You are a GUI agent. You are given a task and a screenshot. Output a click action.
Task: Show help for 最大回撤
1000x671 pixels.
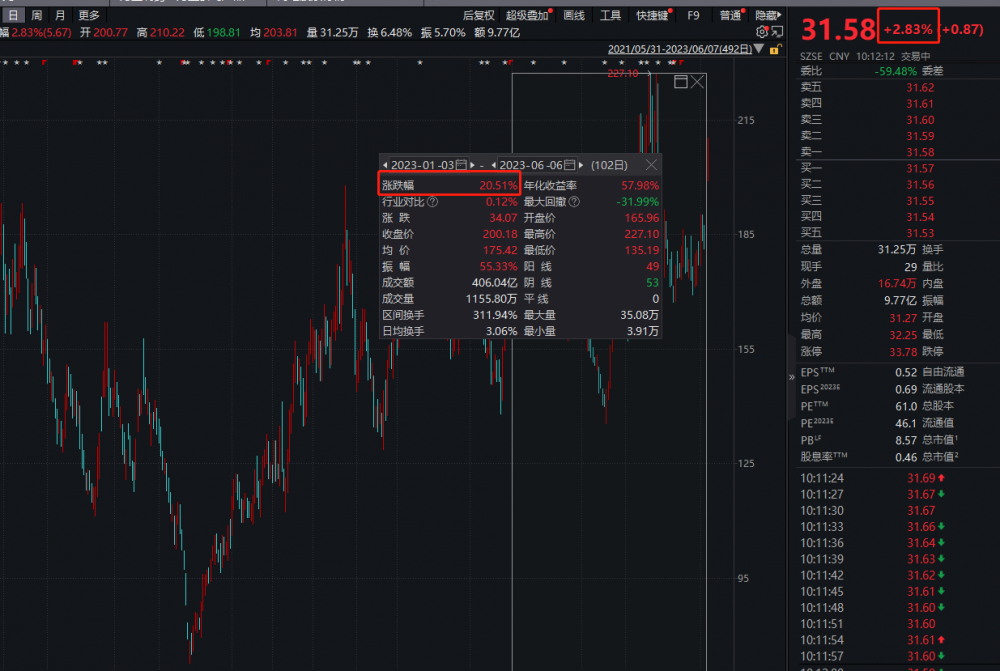(574, 202)
